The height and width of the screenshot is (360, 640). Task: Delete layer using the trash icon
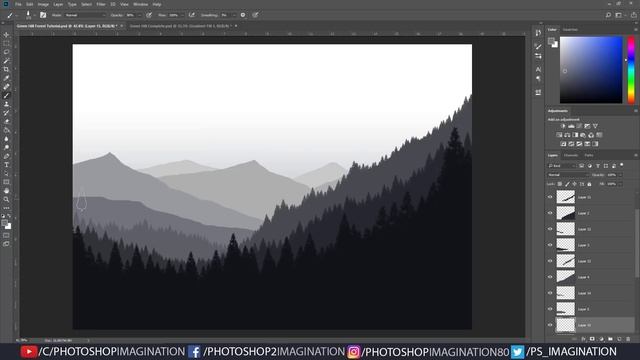pyautogui.click(x=628, y=339)
